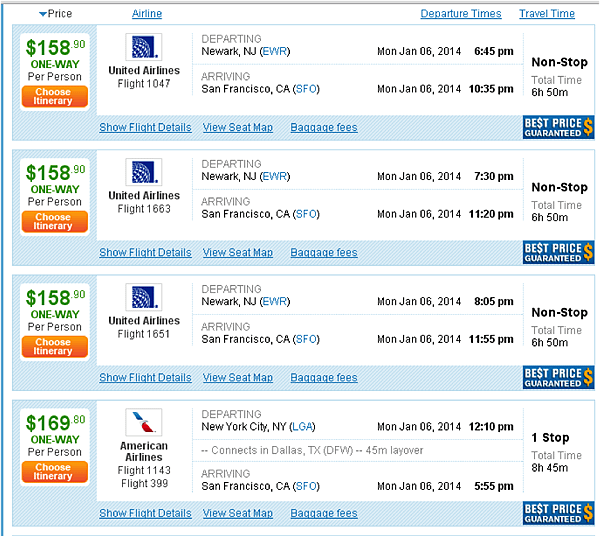Image resolution: width=600 pixels, height=537 pixels.
Task: Sort flights by Airline
Action: [x=147, y=14]
